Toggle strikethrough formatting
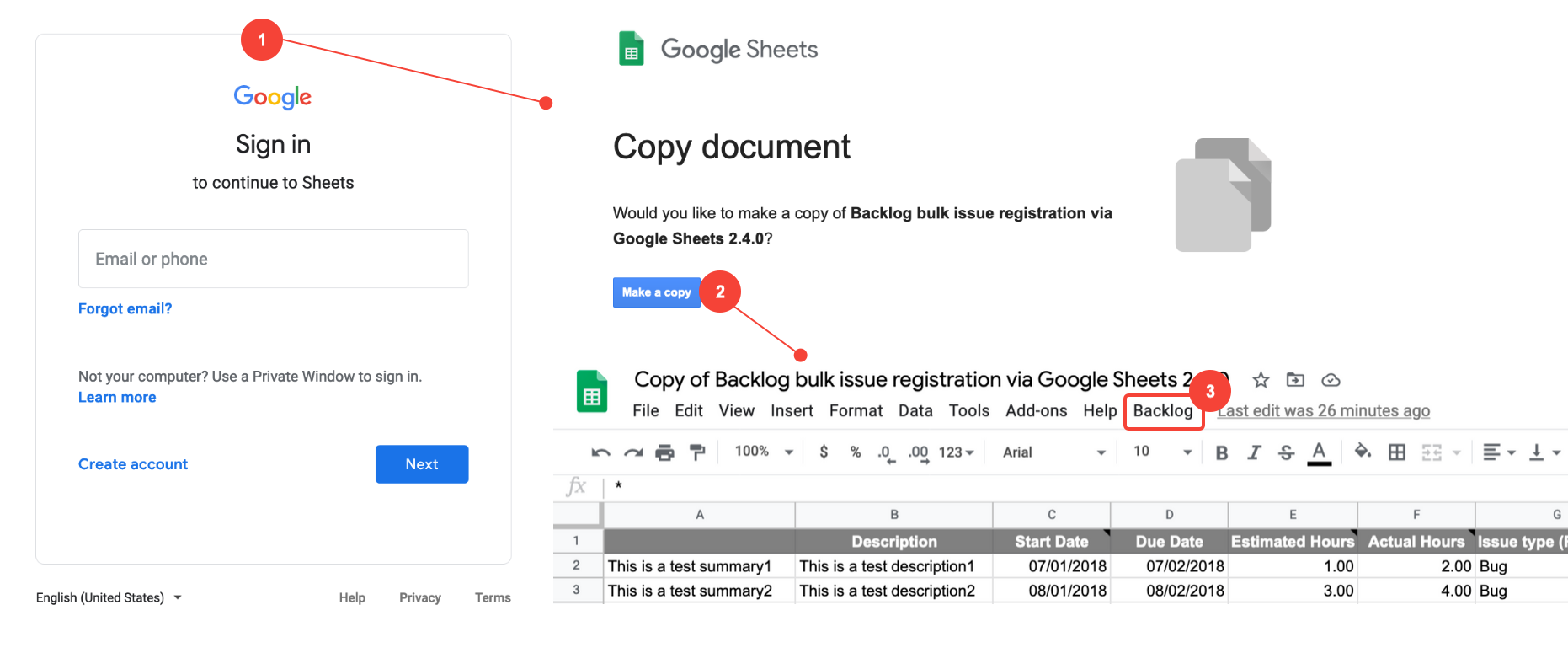The width and height of the screenshot is (1568, 653). click(x=1286, y=452)
